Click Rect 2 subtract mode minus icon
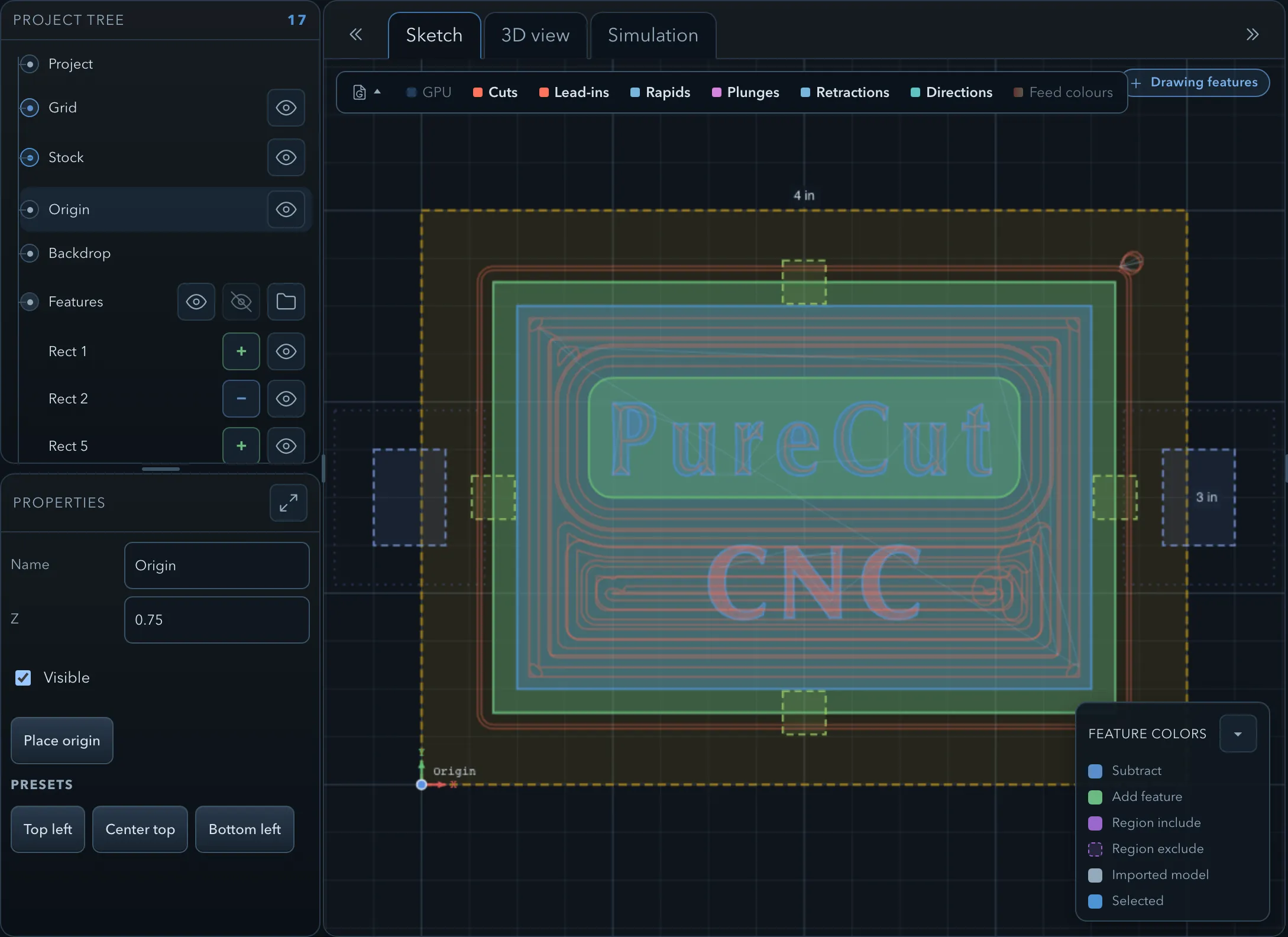This screenshot has height=937, width=1288. click(x=241, y=399)
